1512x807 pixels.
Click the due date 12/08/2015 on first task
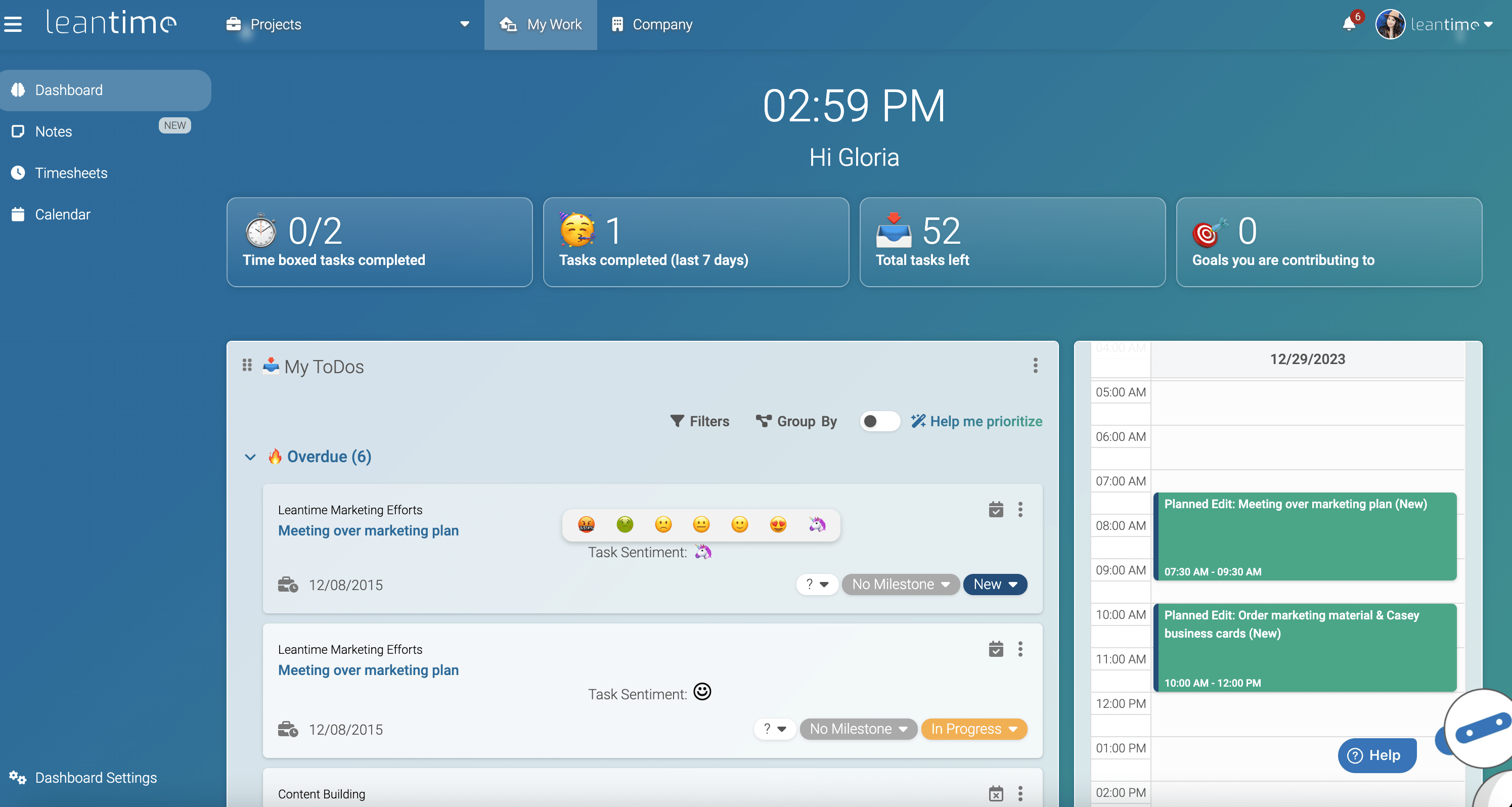pos(346,585)
